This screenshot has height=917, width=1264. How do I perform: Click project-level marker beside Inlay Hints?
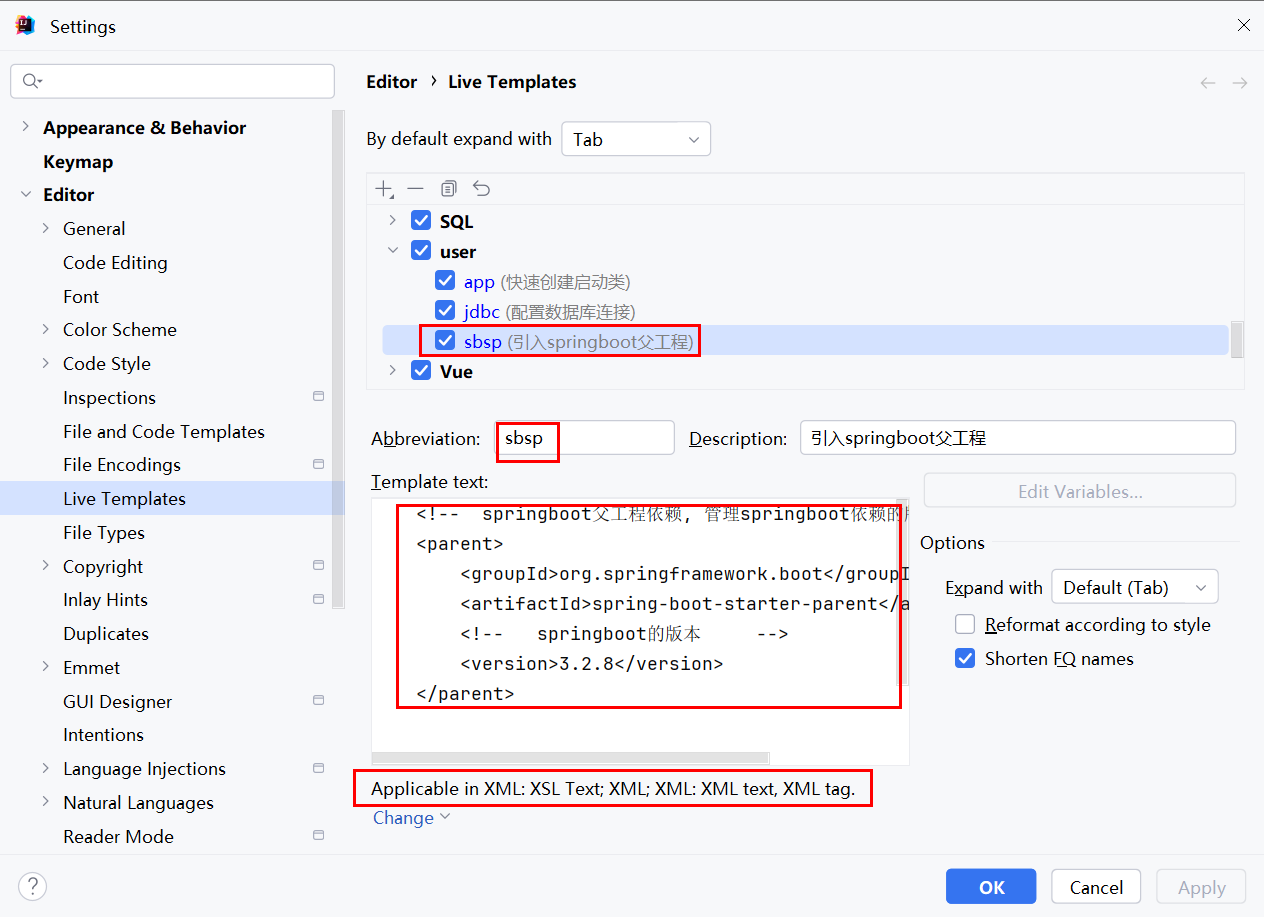[x=318, y=599]
